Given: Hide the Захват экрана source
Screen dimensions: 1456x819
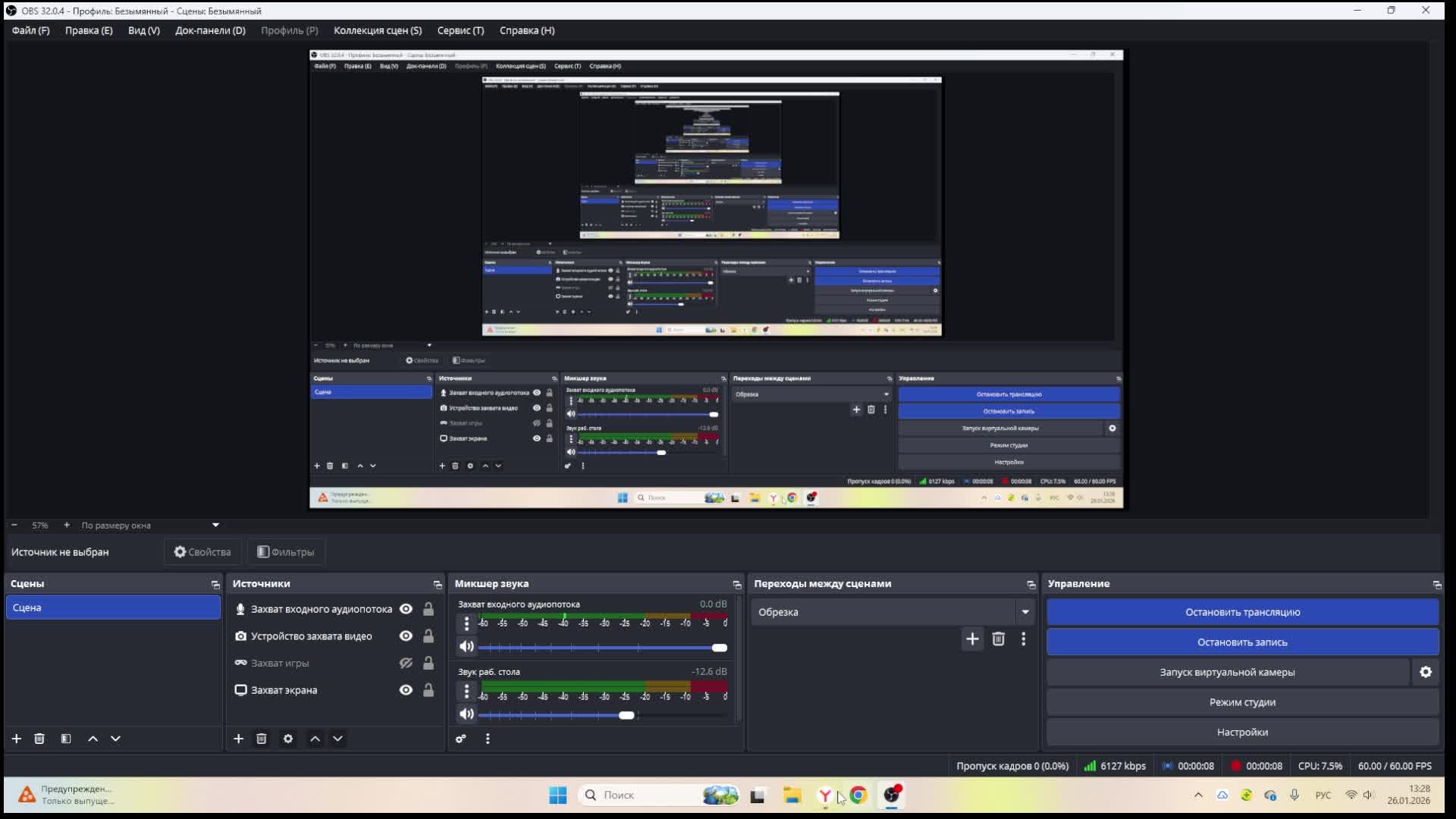Looking at the screenshot, I should point(406,690).
